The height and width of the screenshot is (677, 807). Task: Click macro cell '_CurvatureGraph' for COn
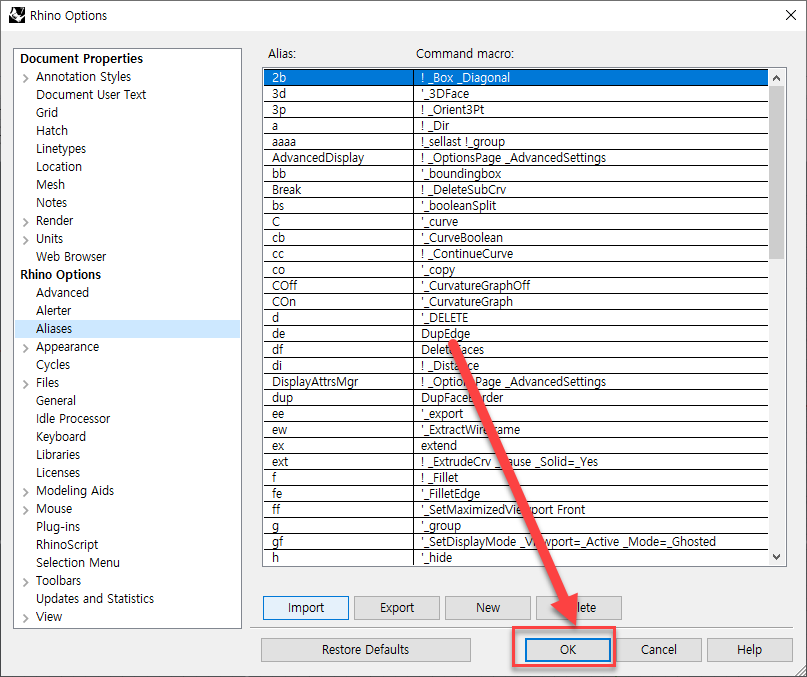[x=591, y=301]
